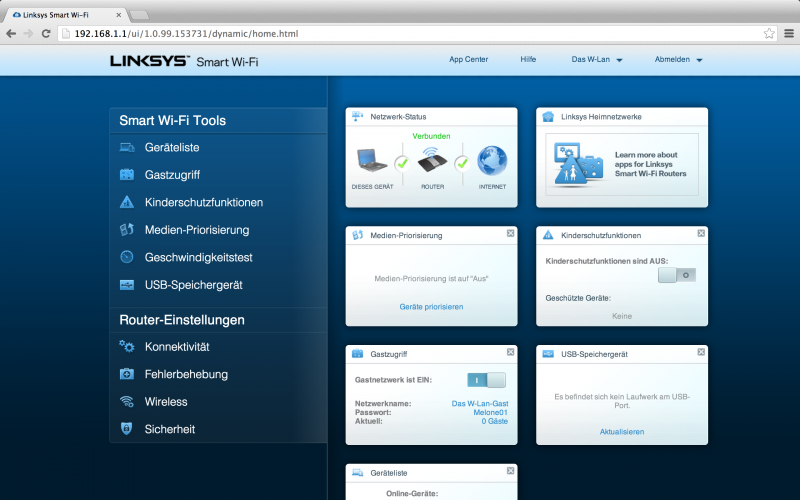The height and width of the screenshot is (500, 800).
Task: Click the Kinderschutzfunktionen warning triangle icon in sidebar
Action: [x=127, y=202]
